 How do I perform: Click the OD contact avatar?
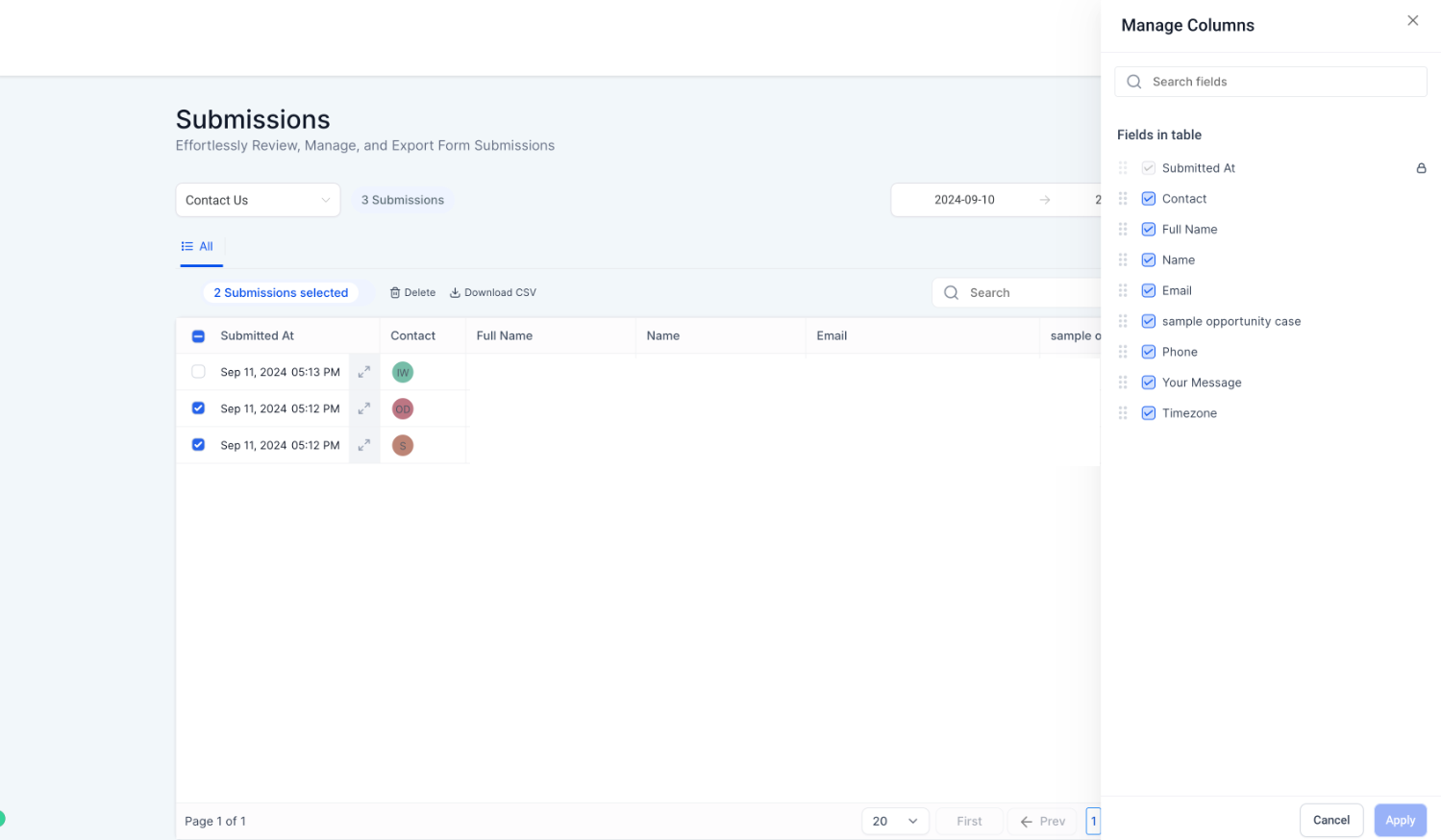403,408
